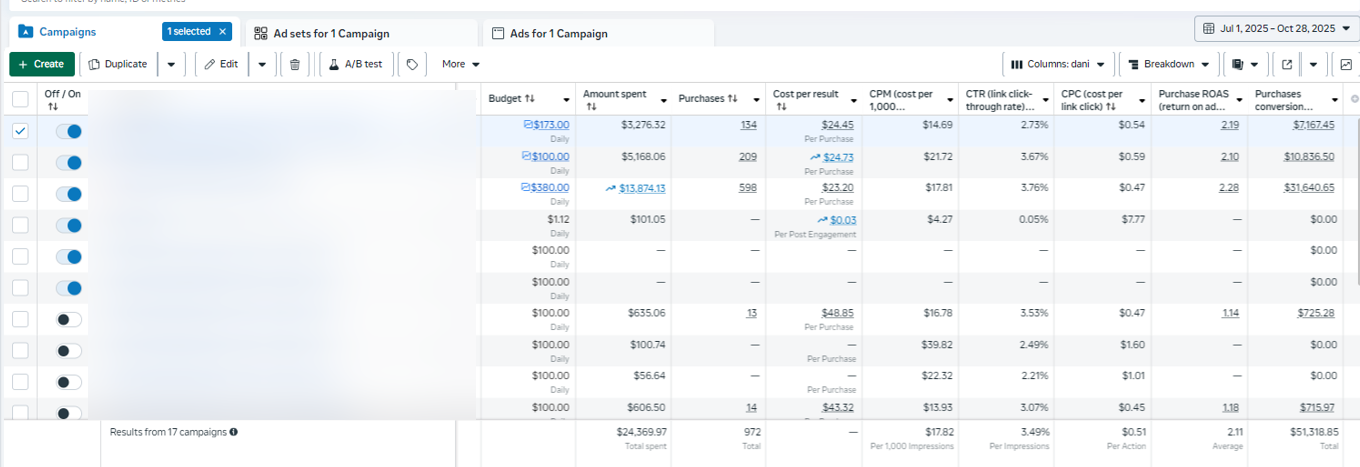Uncheck the checkbox of the $173.00 budget row
The image size is (1360, 467).
(20, 131)
